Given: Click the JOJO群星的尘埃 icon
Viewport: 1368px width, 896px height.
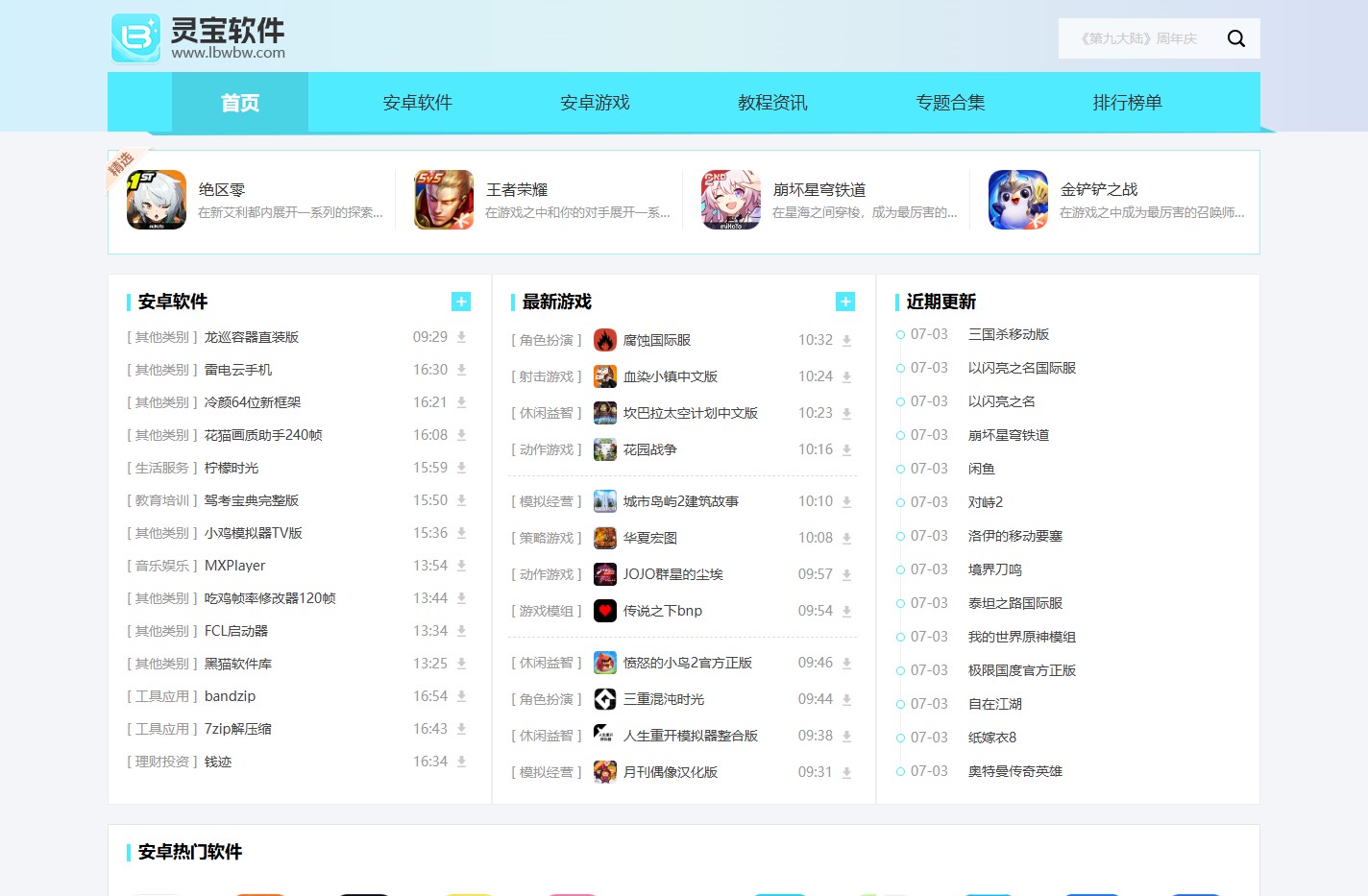Looking at the screenshot, I should 605,574.
